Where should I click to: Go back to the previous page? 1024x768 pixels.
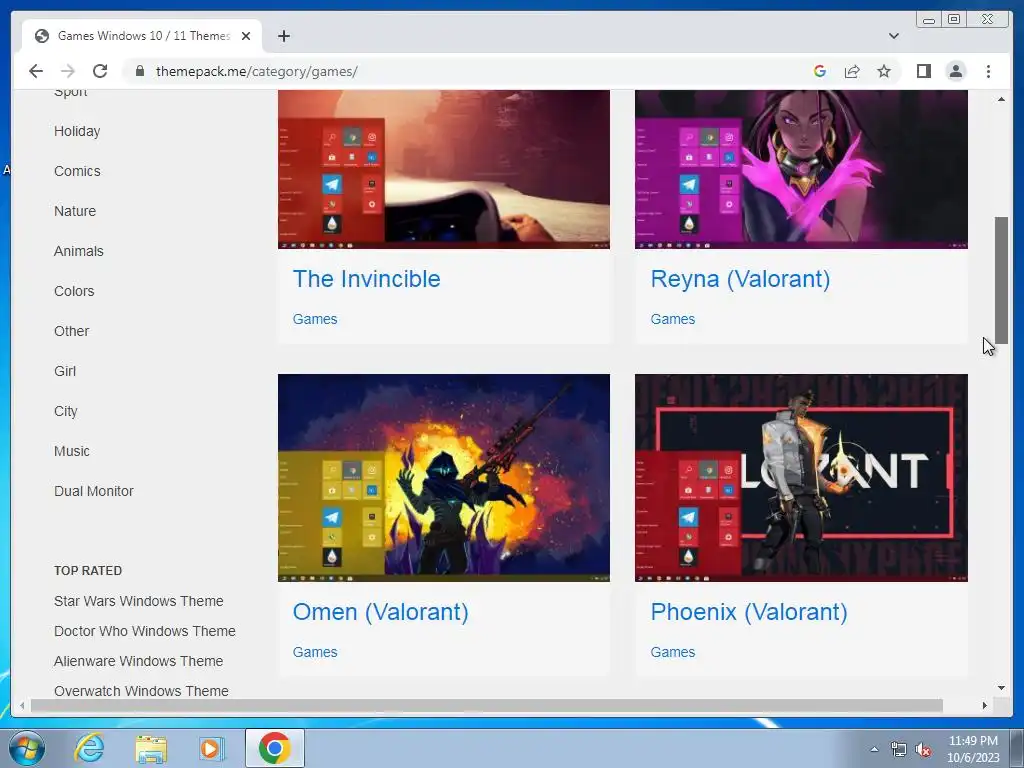(x=36, y=71)
